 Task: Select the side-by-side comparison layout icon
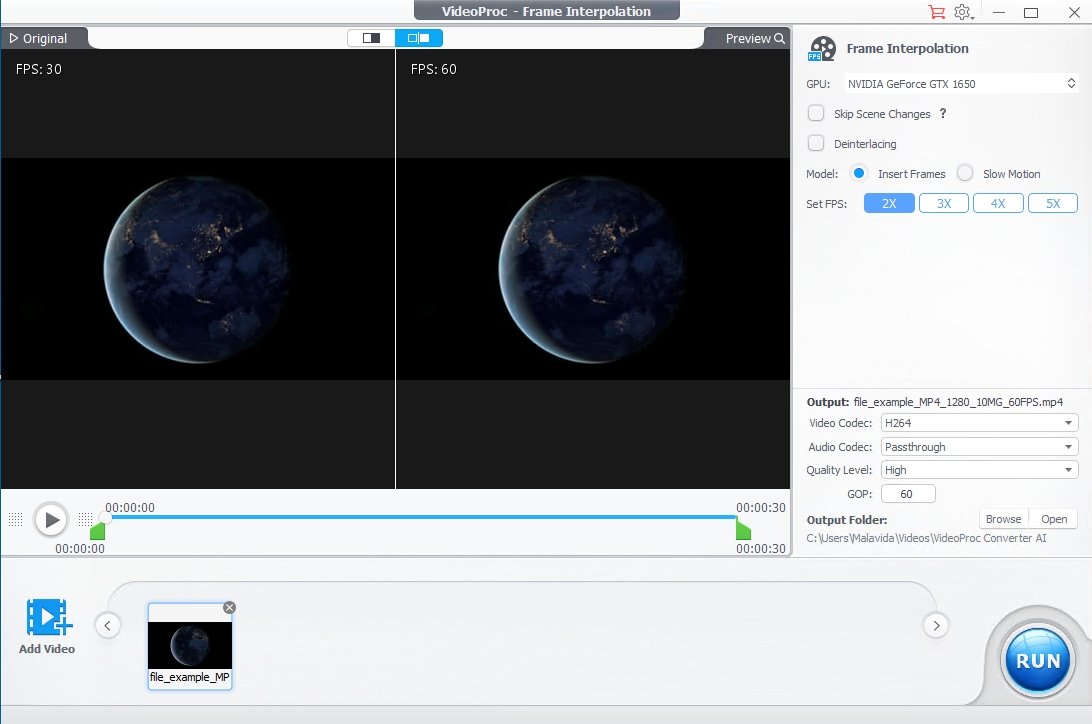click(x=419, y=38)
